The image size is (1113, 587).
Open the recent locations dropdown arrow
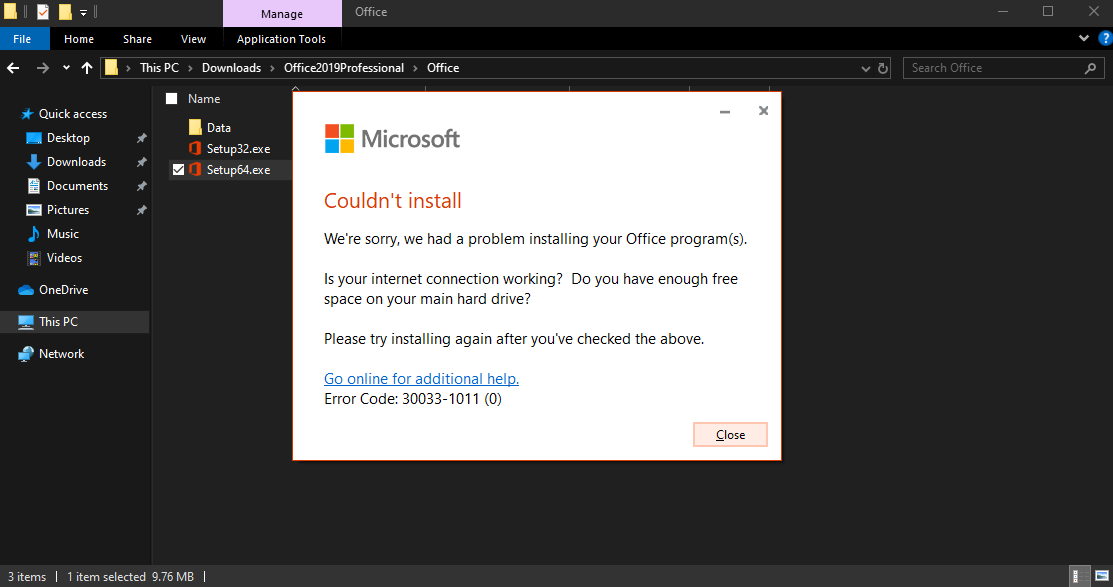click(66, 68)
